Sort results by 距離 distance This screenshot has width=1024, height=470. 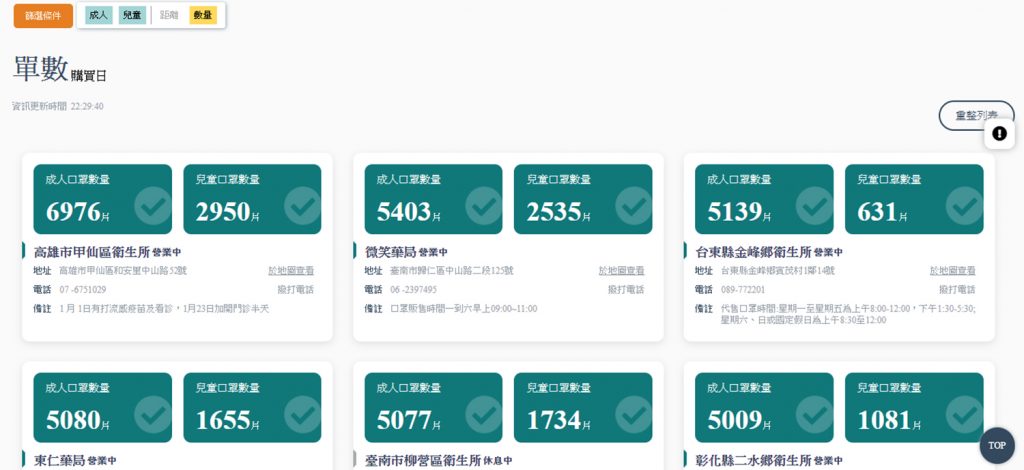tap(169, 15)
